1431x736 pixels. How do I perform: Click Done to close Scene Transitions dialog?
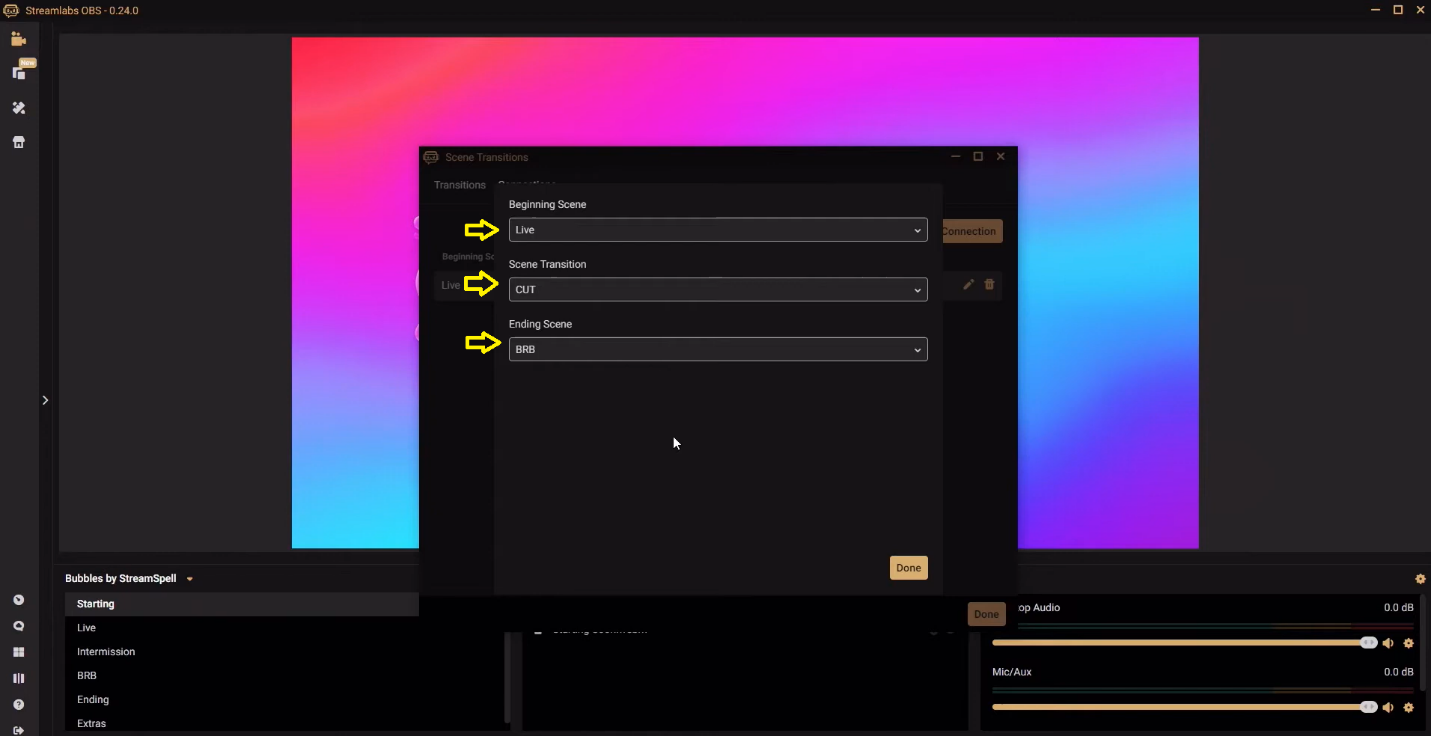coord(908,567)
